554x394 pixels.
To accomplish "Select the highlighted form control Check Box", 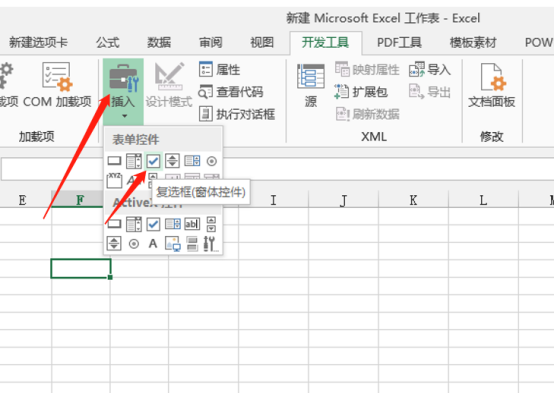I will click(153, 161).
